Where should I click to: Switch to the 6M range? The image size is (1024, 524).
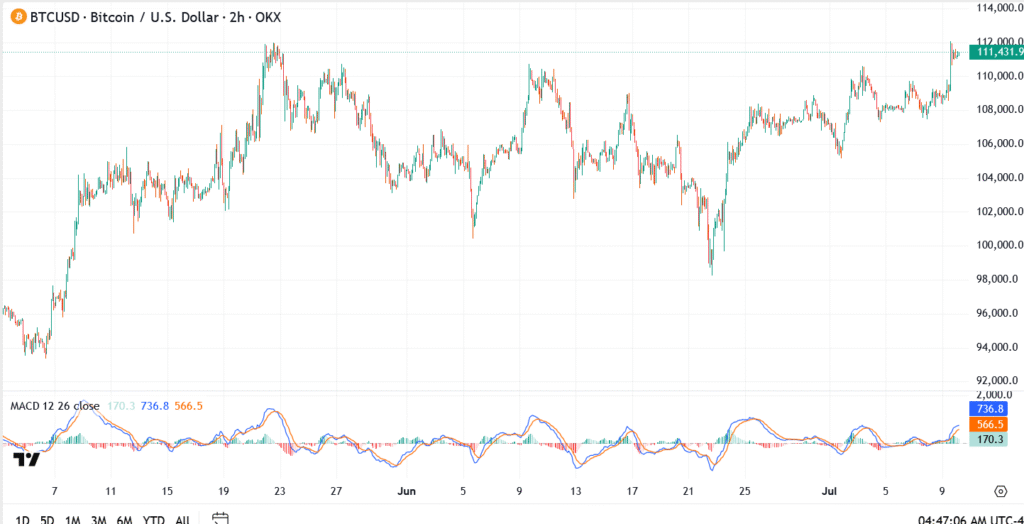pos(125,519)
